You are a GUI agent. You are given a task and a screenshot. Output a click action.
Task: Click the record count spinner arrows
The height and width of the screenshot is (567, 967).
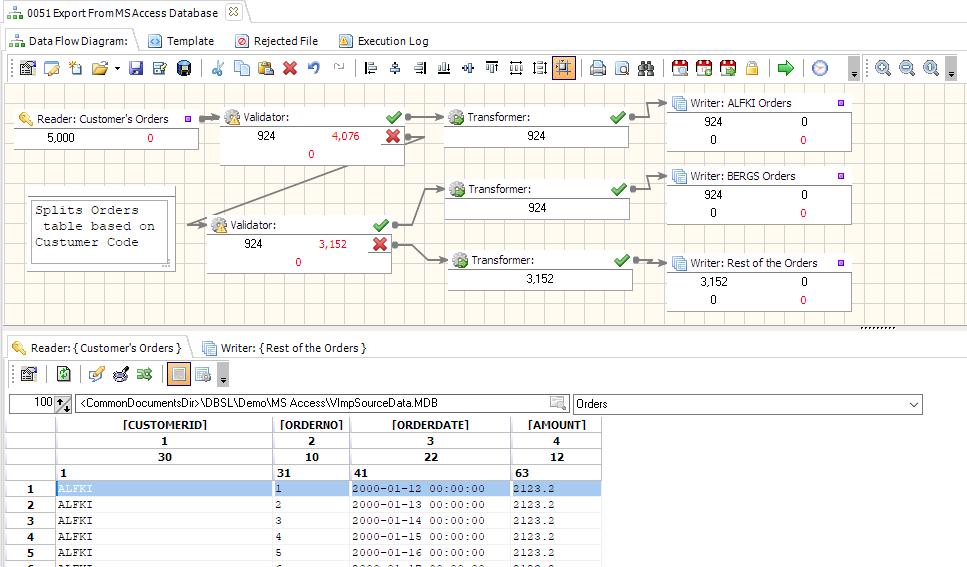point(63,404)
